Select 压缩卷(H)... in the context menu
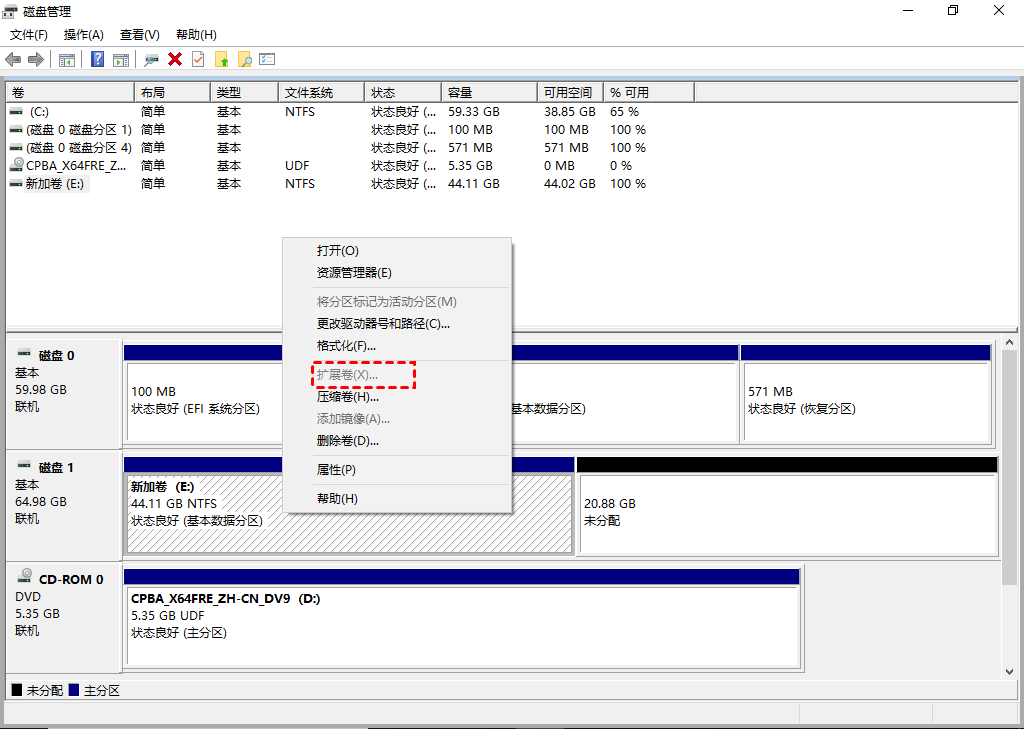This screenshot has height=729, width=1024. tap(347, 396)
